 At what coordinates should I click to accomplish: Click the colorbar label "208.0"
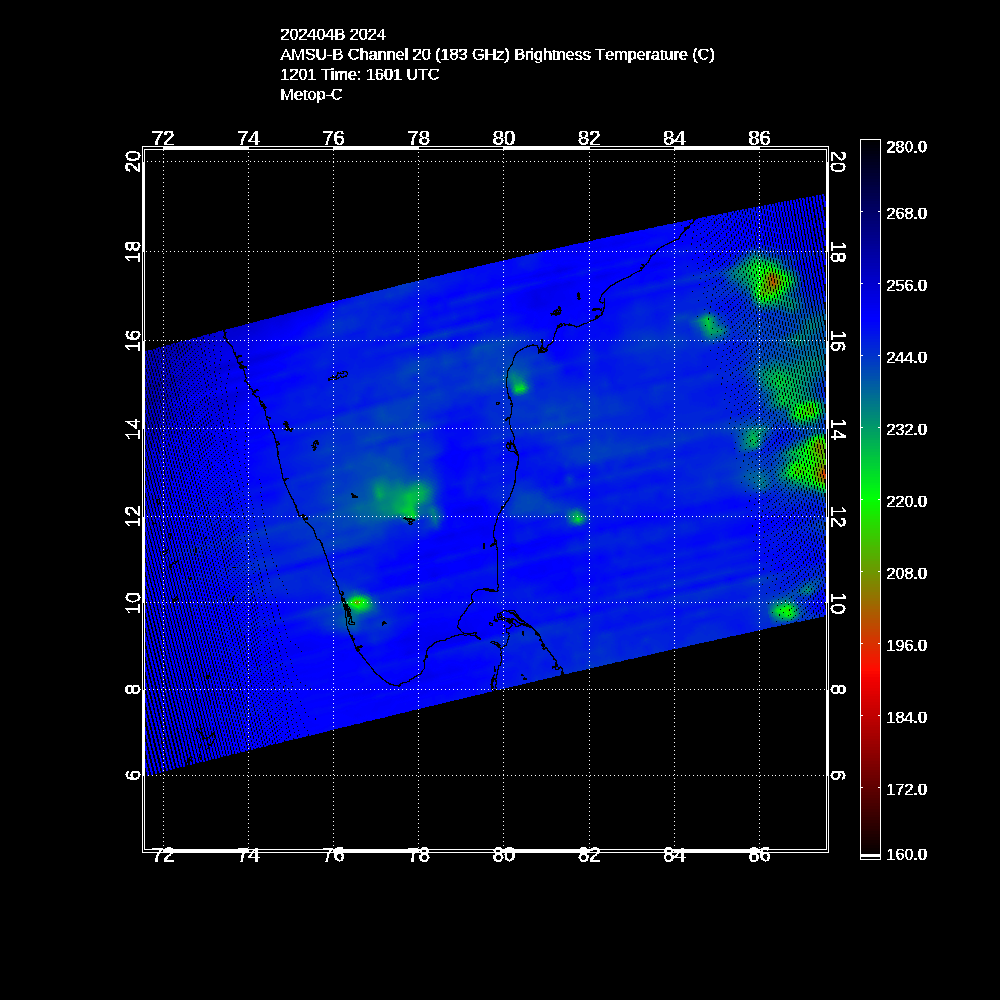[x=906, y=574]
